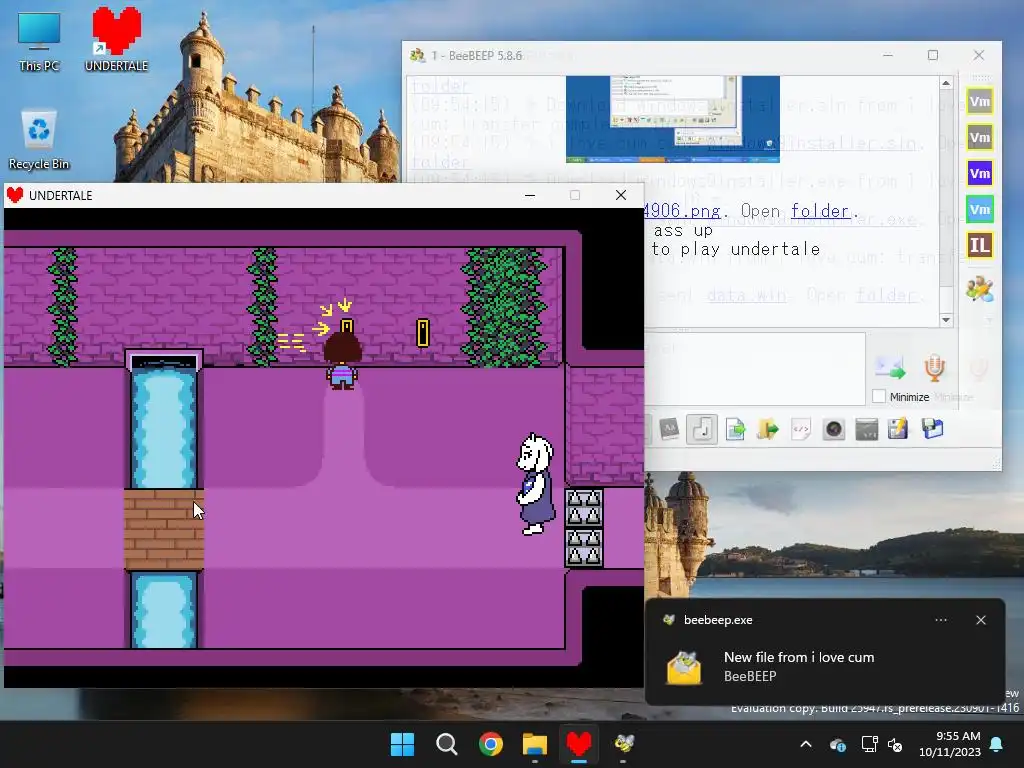
Task: Open the clock showing 9:55 AM
Action: [x=950, y=744]
